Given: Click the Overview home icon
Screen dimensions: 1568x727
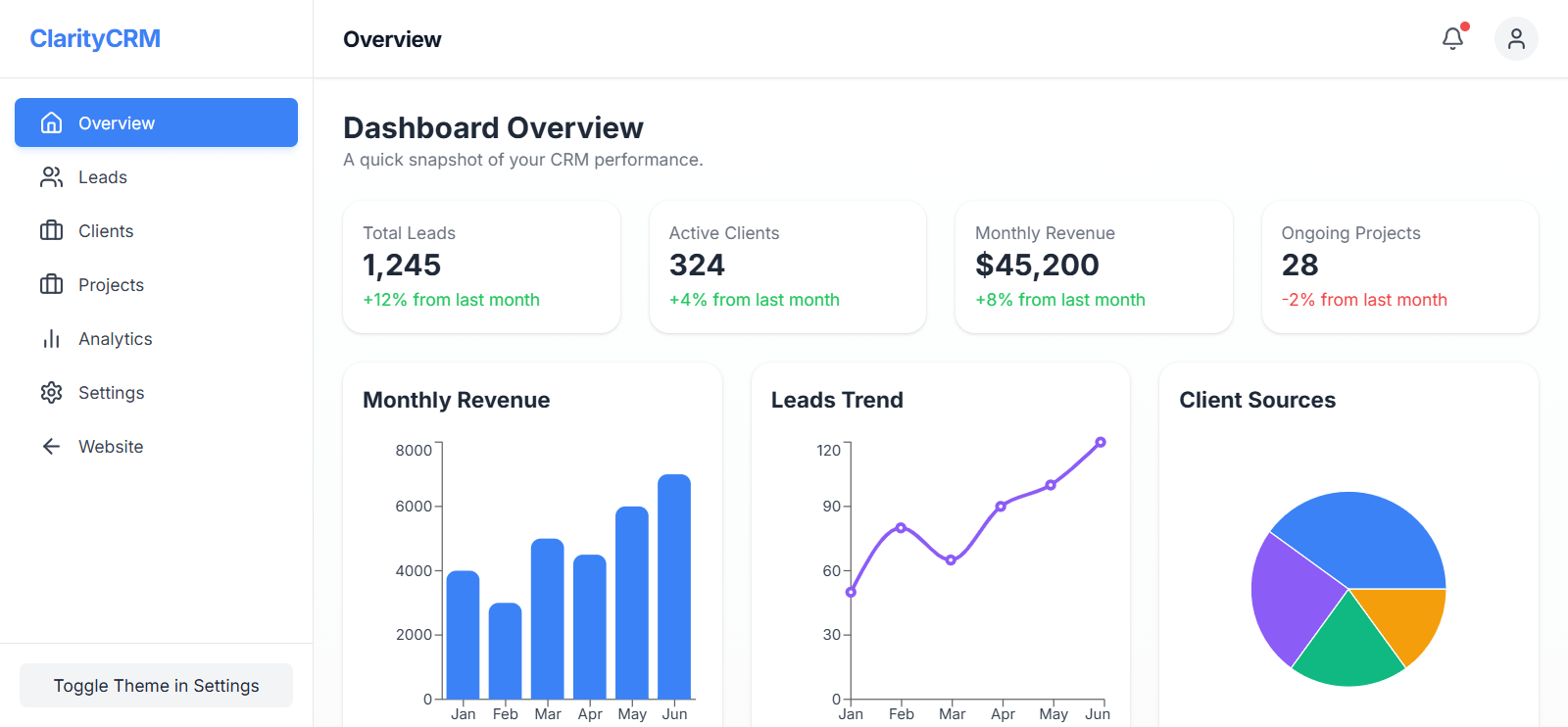Looking at the screenshot, I should 51,123.
